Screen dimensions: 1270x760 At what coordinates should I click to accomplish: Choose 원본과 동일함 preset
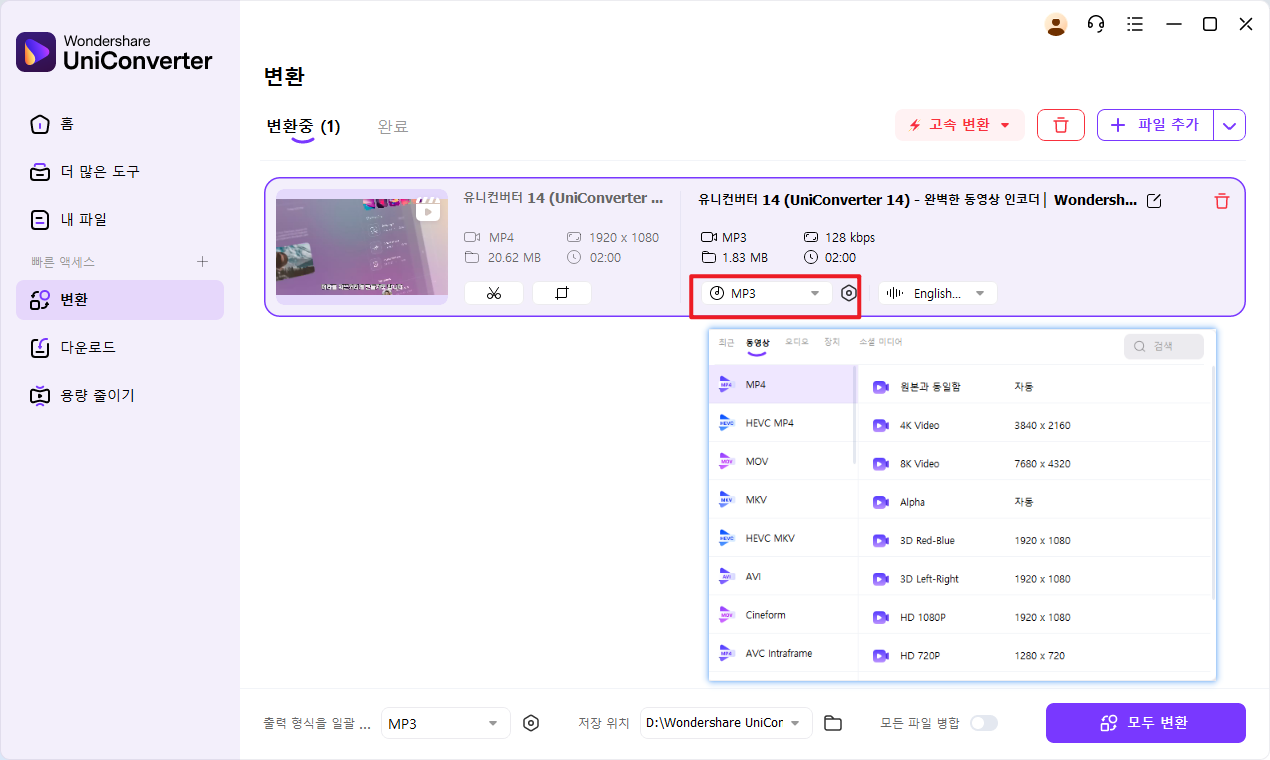pyautogui.click(x=1035, y=386)
